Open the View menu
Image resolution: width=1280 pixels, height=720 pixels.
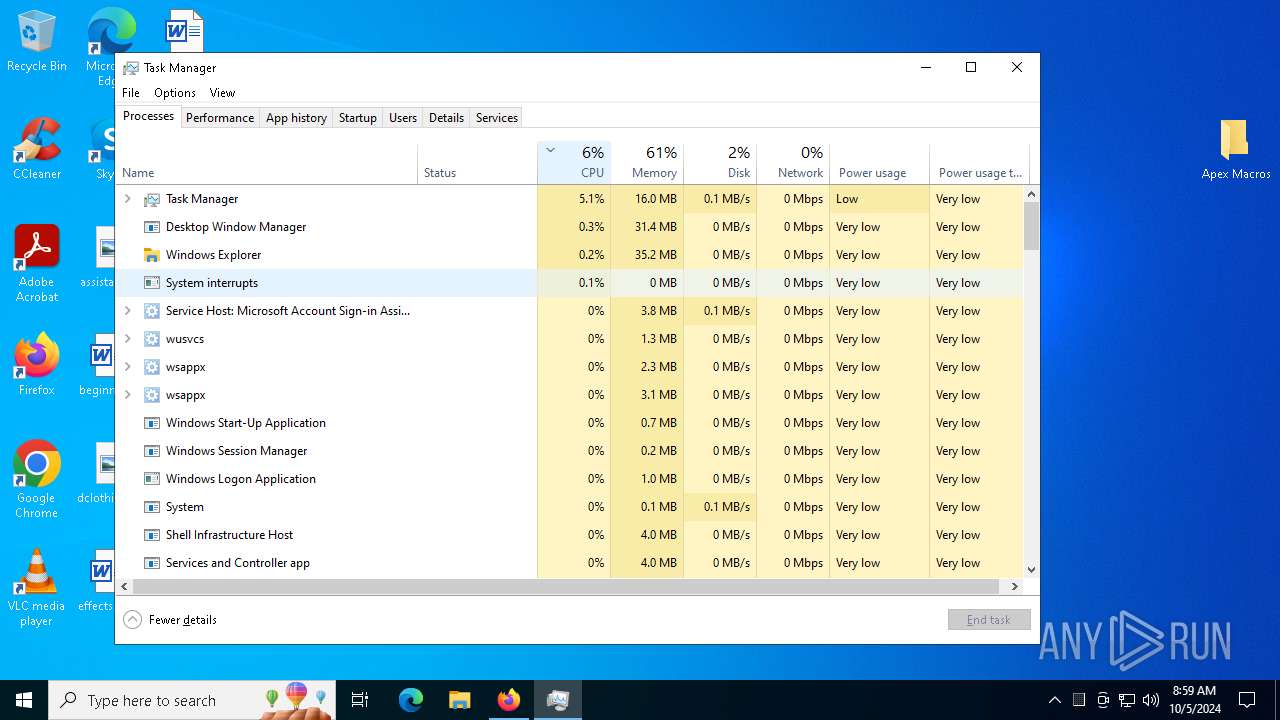pyautogui.click(x=222, y=93)
